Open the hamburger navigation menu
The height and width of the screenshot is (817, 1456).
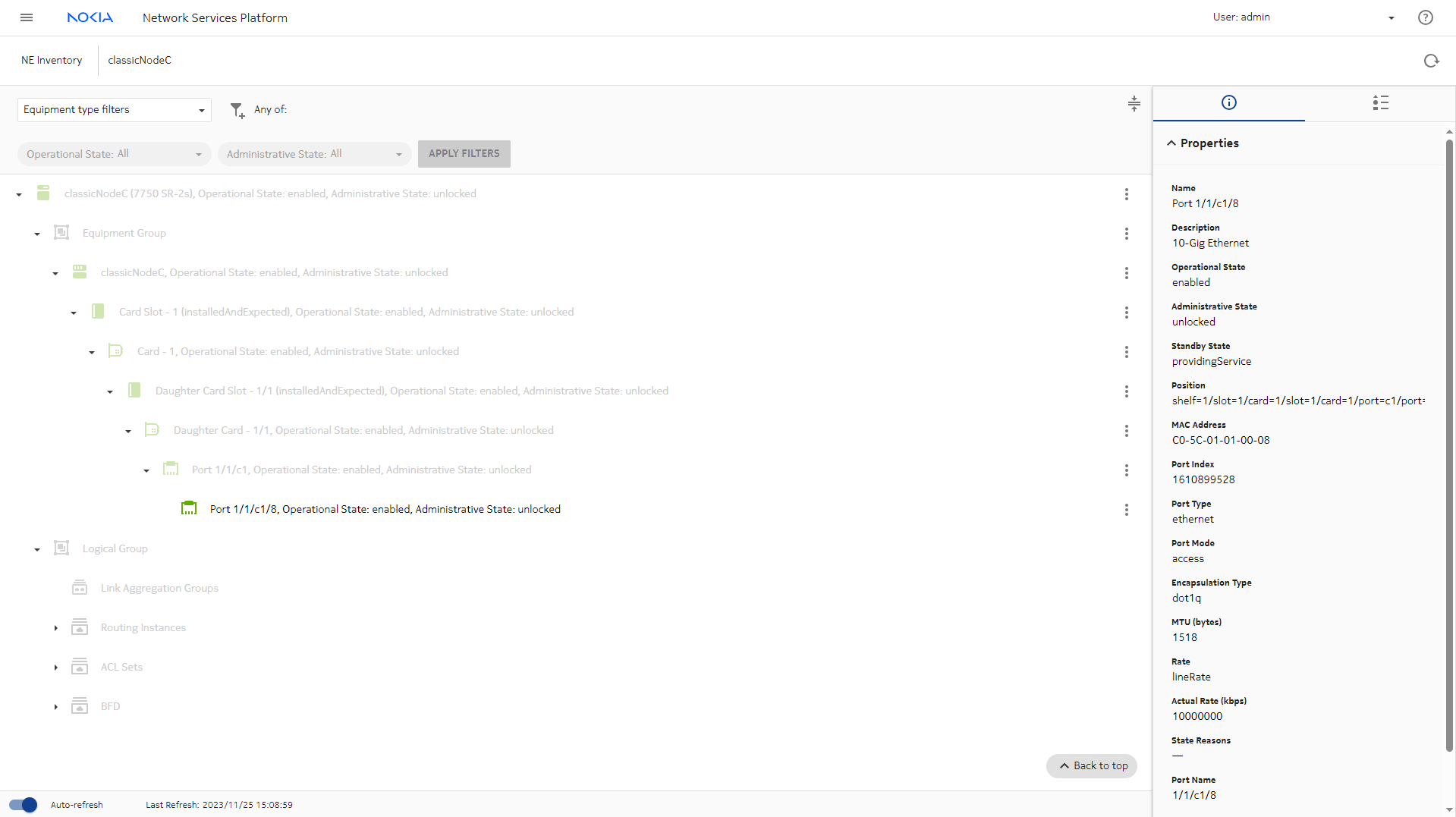click(27, 17)
